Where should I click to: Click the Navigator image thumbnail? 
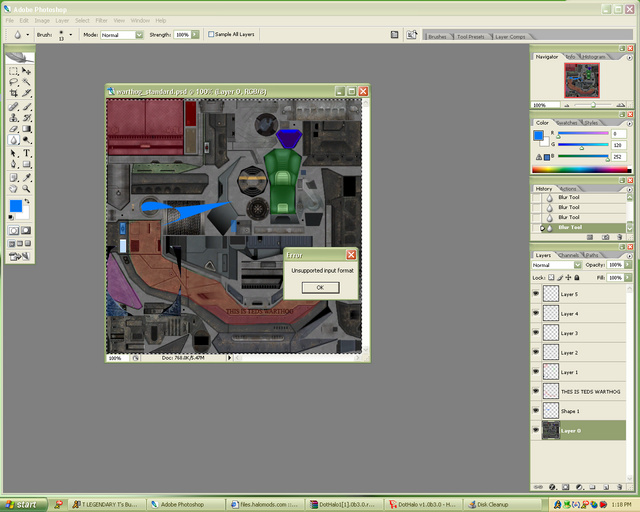click(582, 80)
